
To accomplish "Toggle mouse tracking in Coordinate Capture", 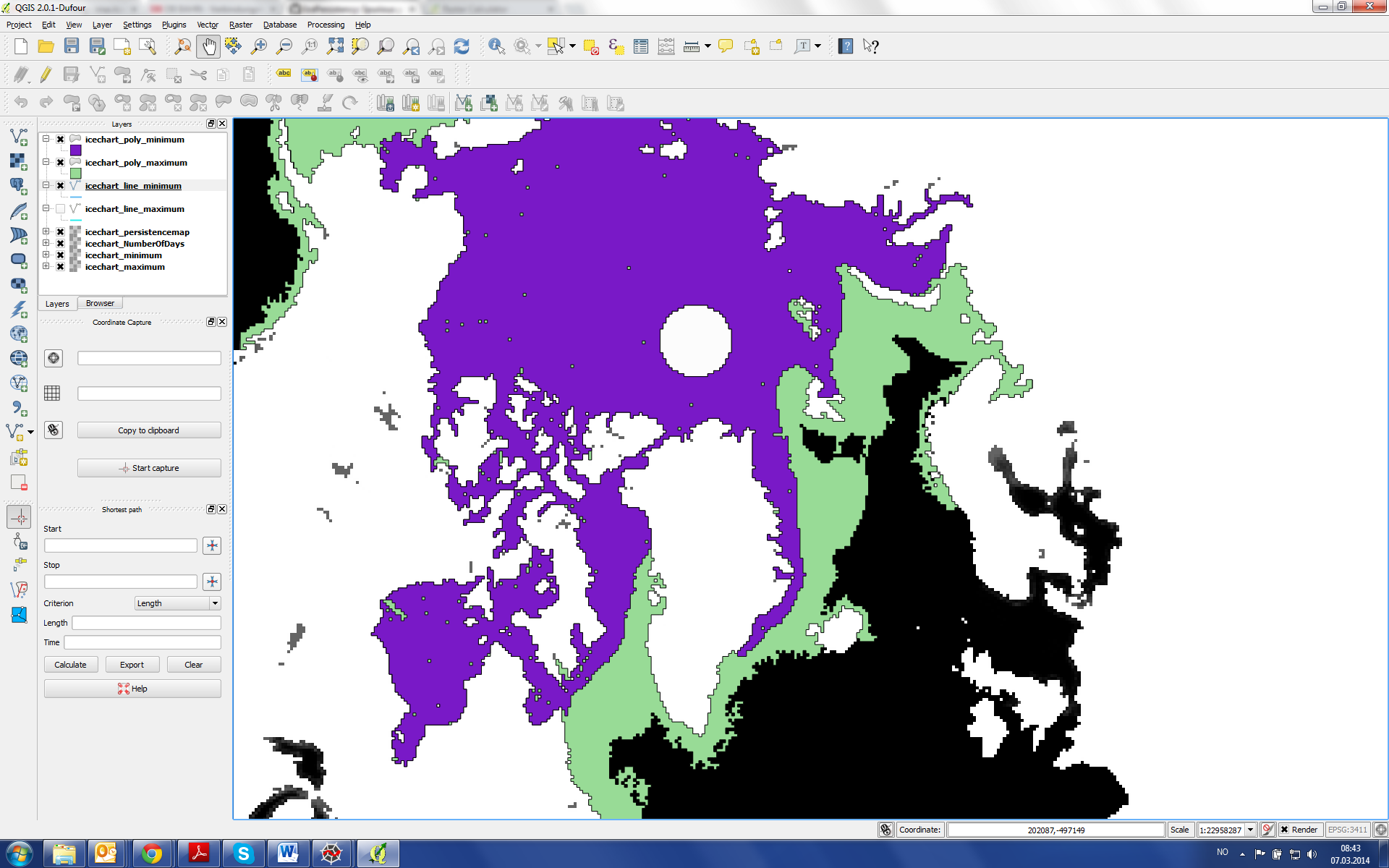I will (x=54, y=430).
